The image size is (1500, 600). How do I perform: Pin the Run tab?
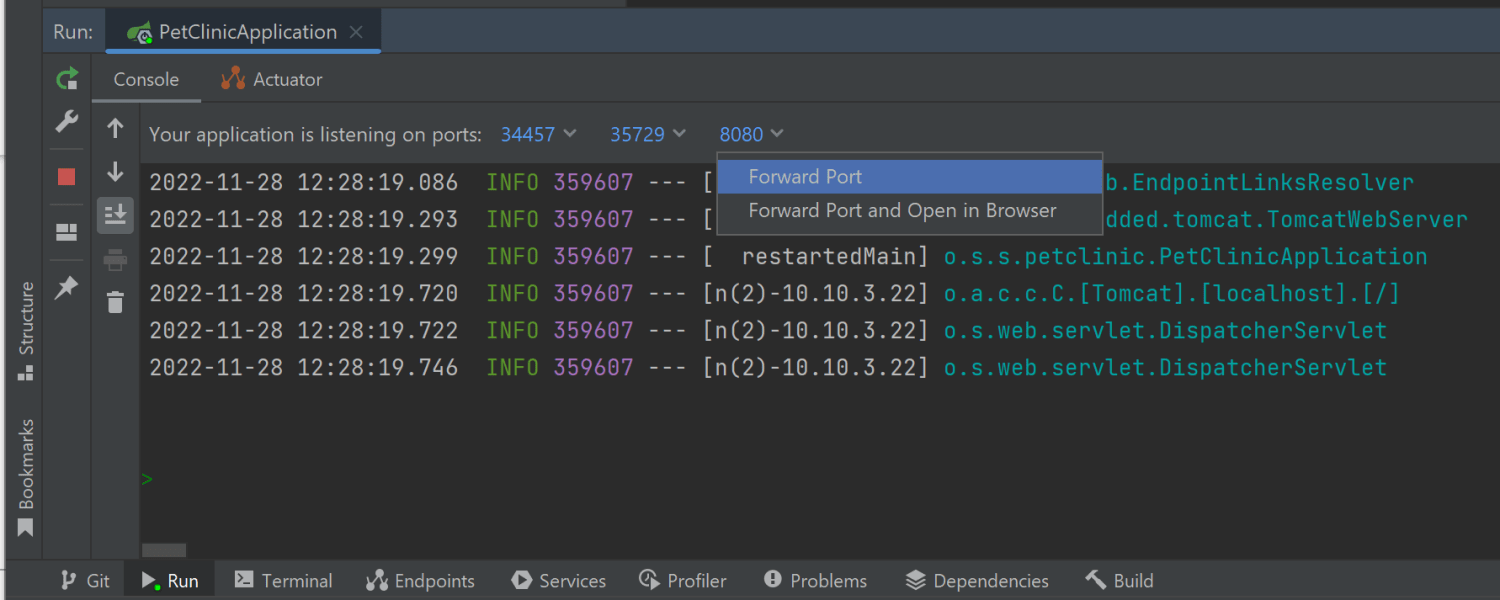click(67, 288)
